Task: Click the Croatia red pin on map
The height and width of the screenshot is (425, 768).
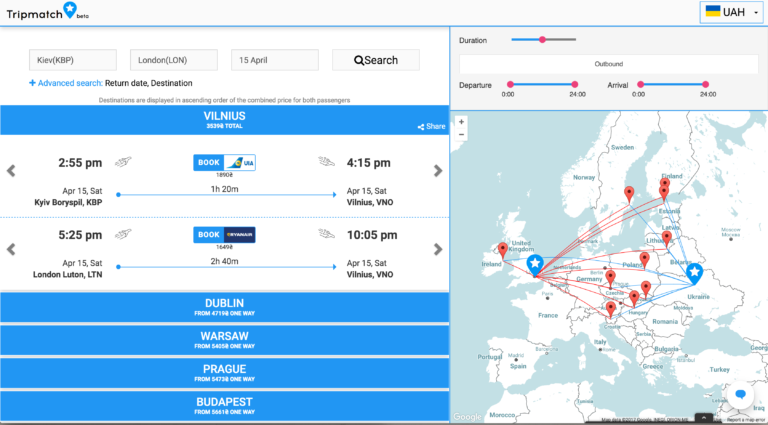Action: pyautogui.click(x=610, y=310)
